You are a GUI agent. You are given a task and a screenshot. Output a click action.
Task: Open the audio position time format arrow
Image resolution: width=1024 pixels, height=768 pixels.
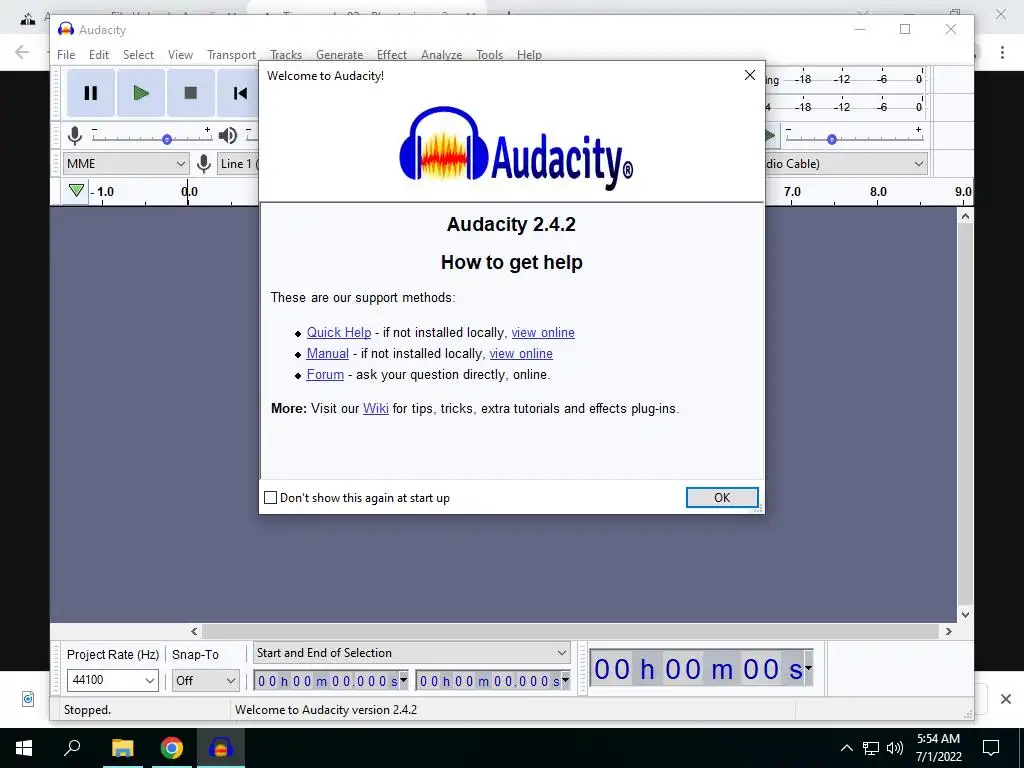(808, 667)
